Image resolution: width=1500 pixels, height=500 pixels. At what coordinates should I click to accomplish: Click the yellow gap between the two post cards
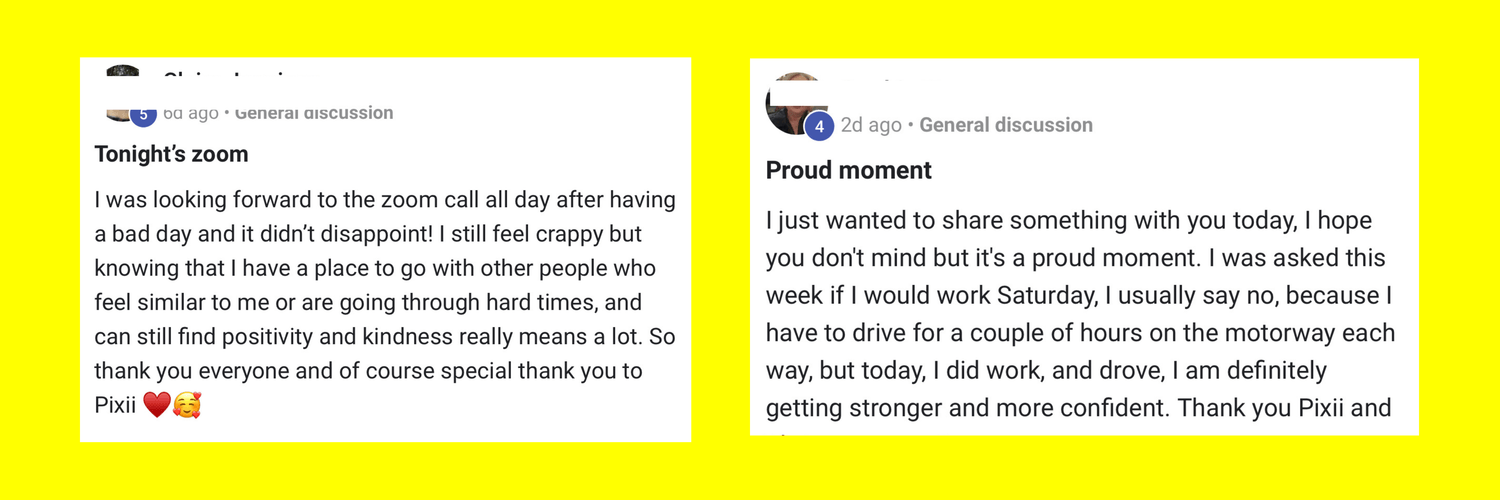point(720,250)
